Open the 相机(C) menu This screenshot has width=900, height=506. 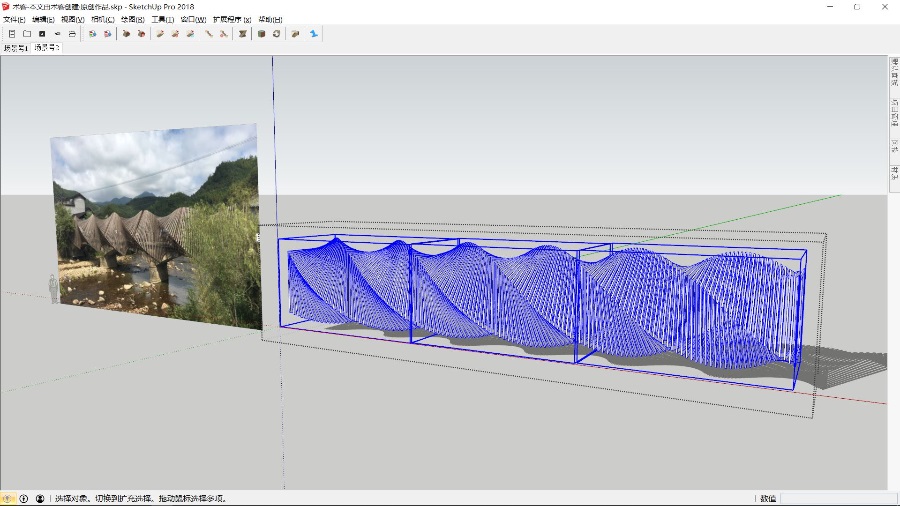tap(102, 19)
